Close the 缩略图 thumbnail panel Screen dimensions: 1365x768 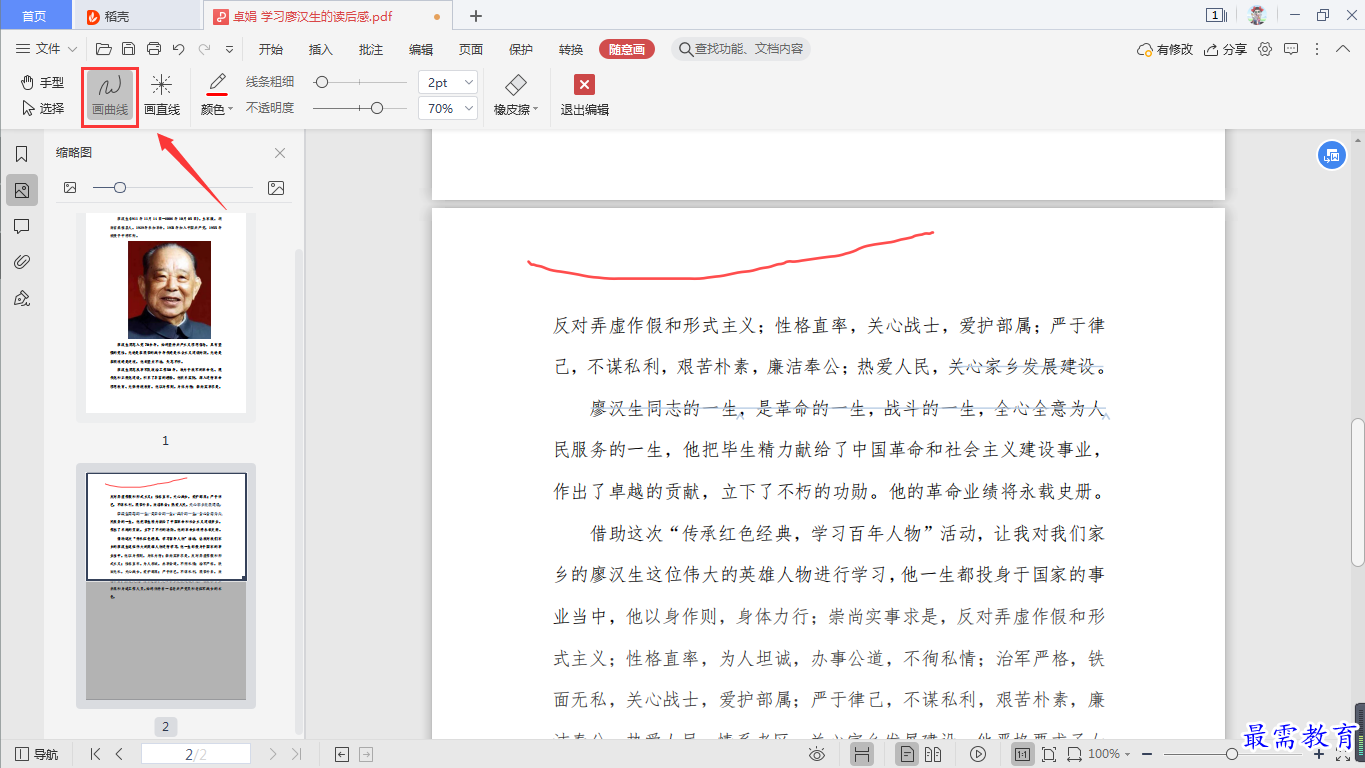click(280, 153)
